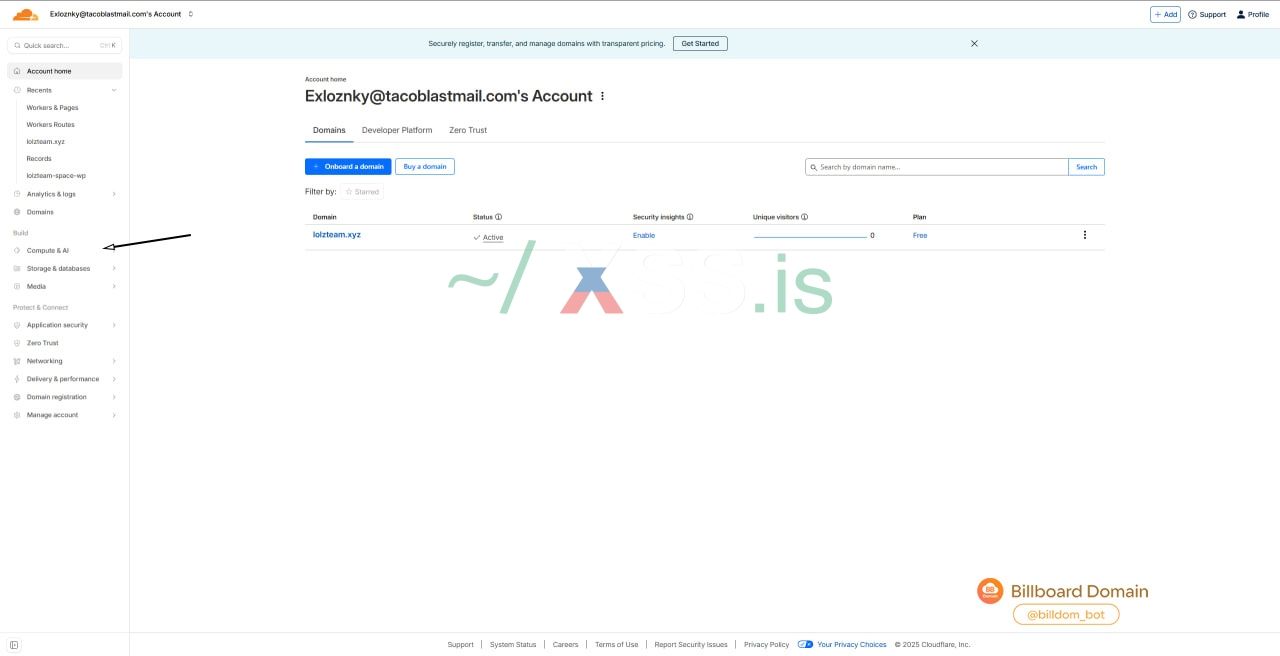This screenshot has height=656, width=1280.
Task: Click the Networking icon
Action: pos(17,361)
